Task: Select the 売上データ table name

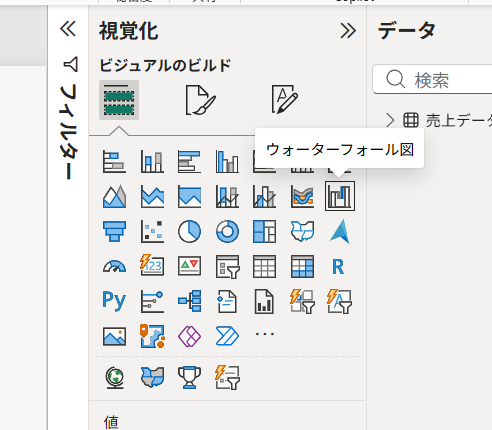Action: (459, 120)
